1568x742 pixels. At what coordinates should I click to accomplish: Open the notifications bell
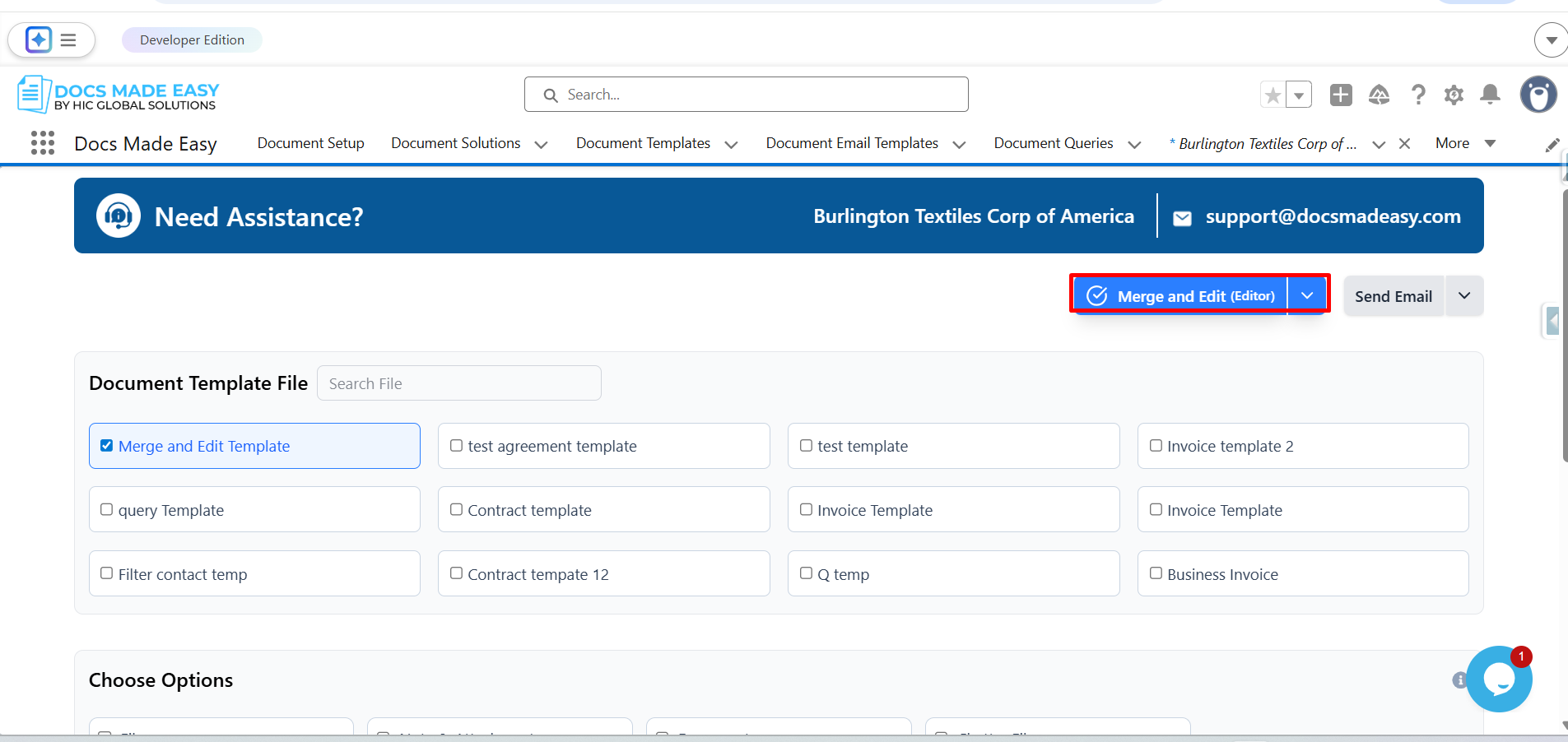[x=1490, y=95]
